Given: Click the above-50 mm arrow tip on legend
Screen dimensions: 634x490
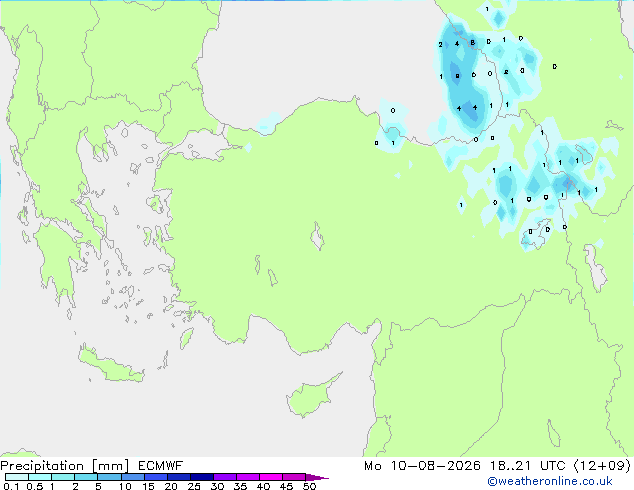Looking at the screenshot, I should coord(317,477).
